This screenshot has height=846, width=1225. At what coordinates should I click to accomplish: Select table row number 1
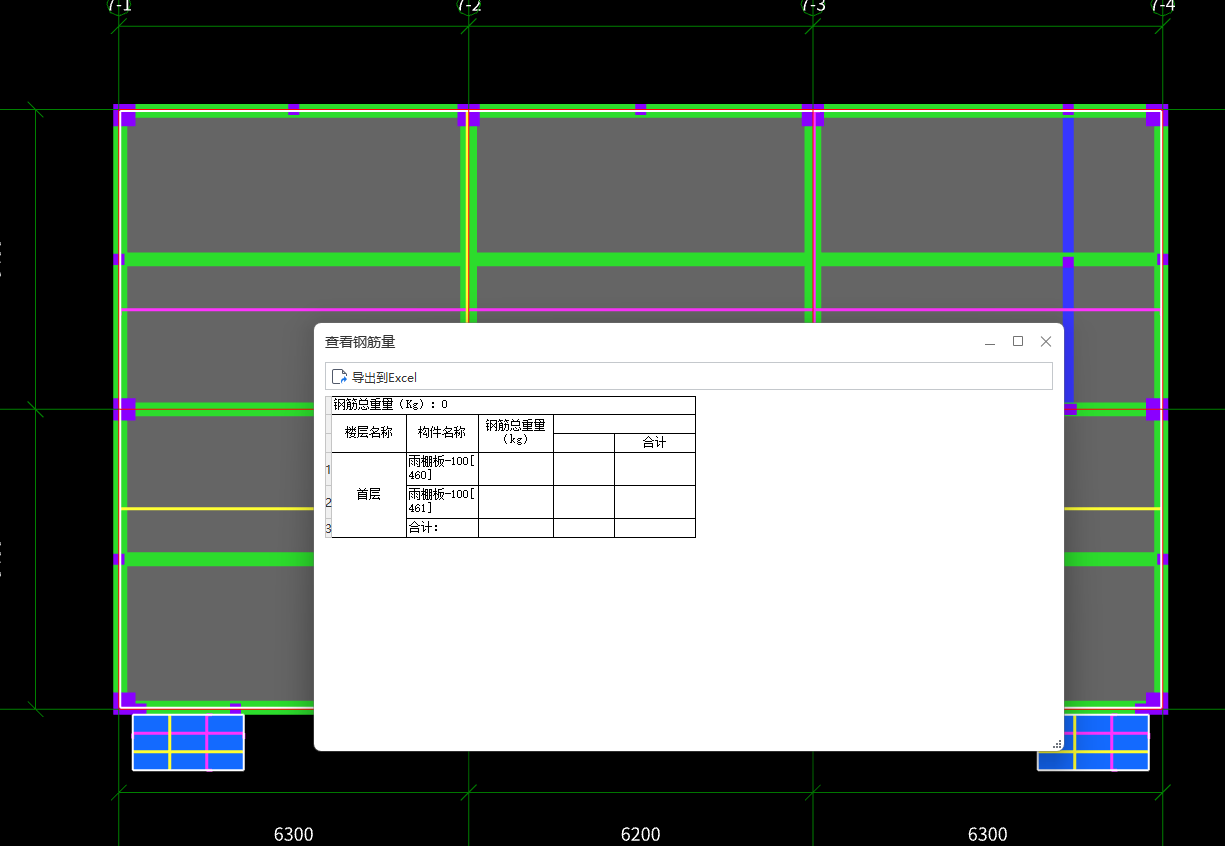click(328, 469)
